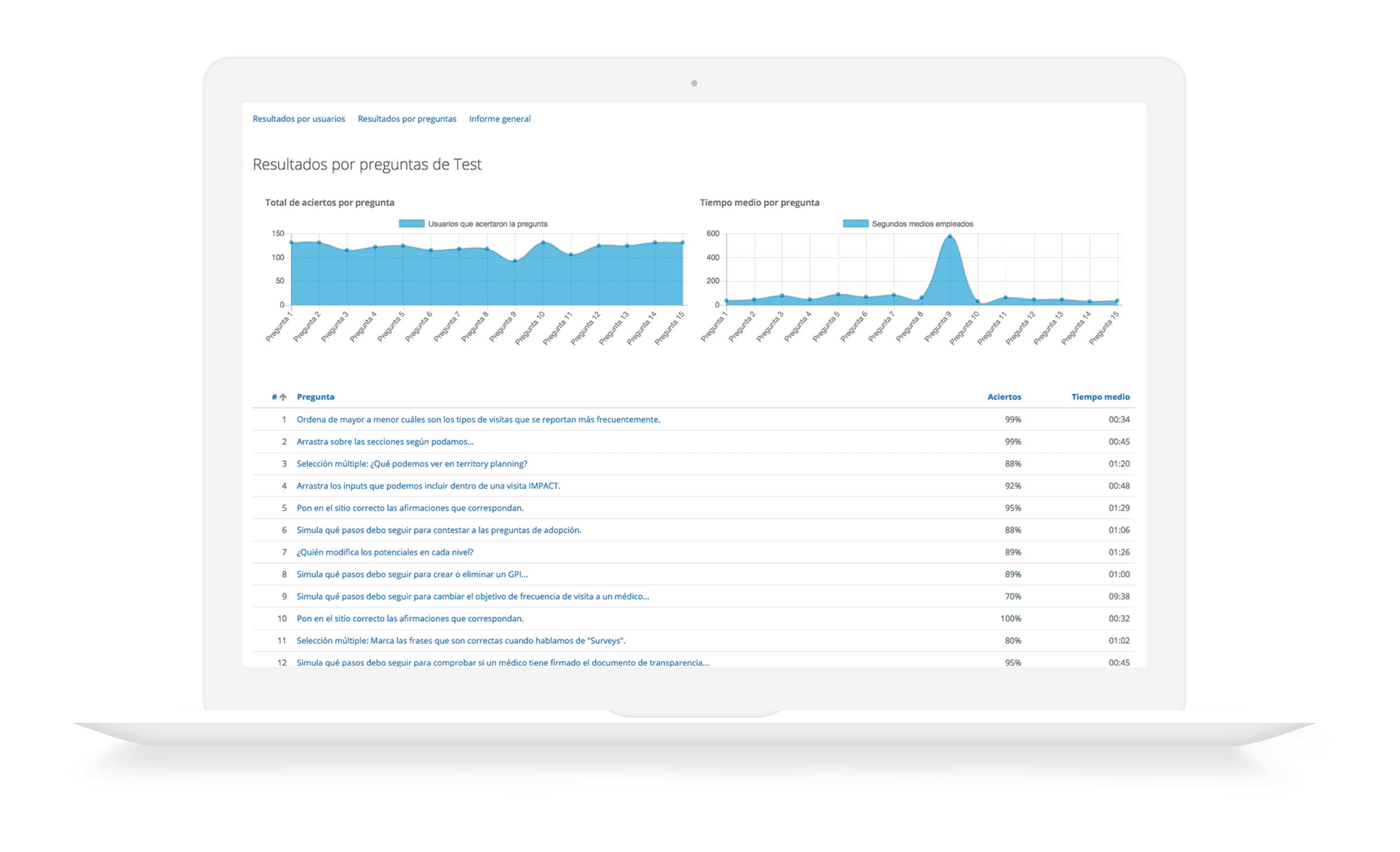Open question about 'documento de transparencia...'

(502, 663)
